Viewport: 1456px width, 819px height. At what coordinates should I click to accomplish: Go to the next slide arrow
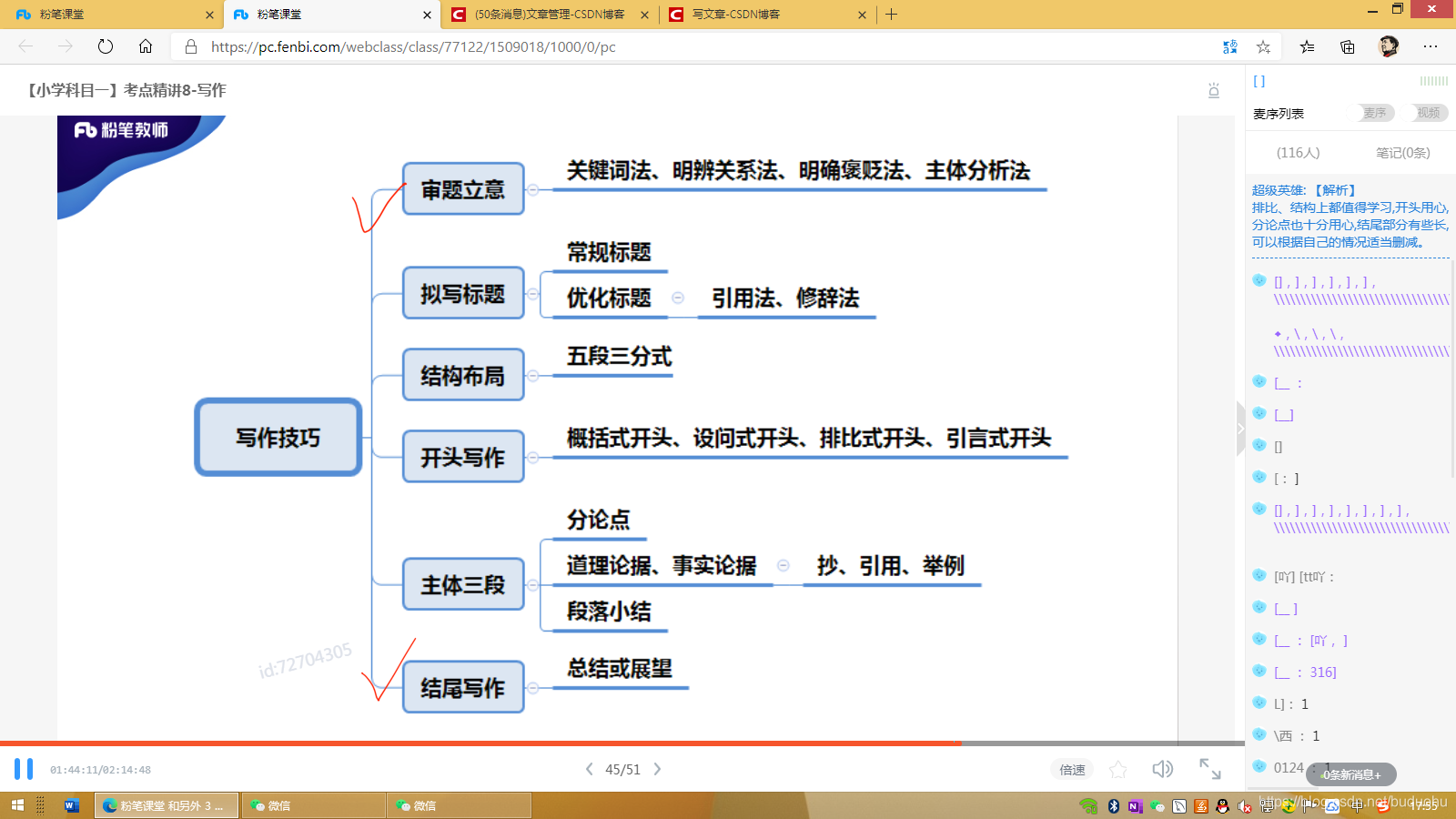point(658,769)
